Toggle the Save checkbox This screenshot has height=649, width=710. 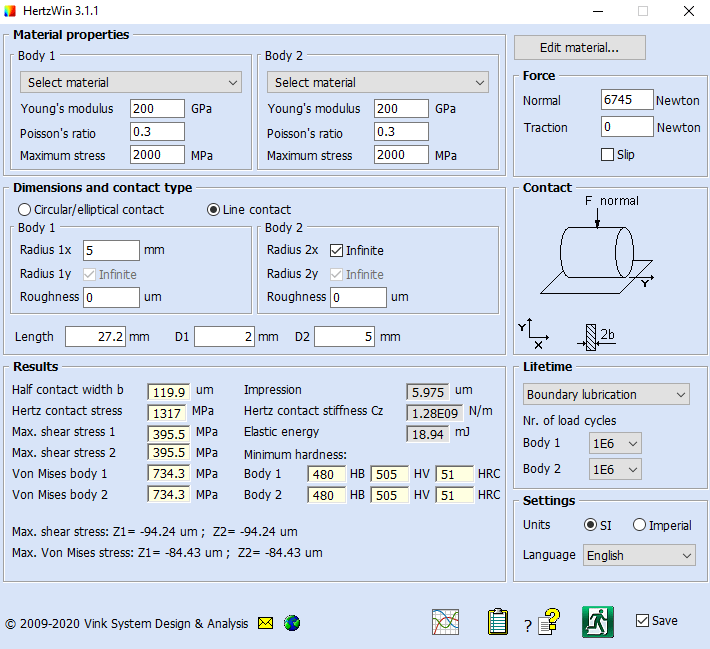[642, 621]
